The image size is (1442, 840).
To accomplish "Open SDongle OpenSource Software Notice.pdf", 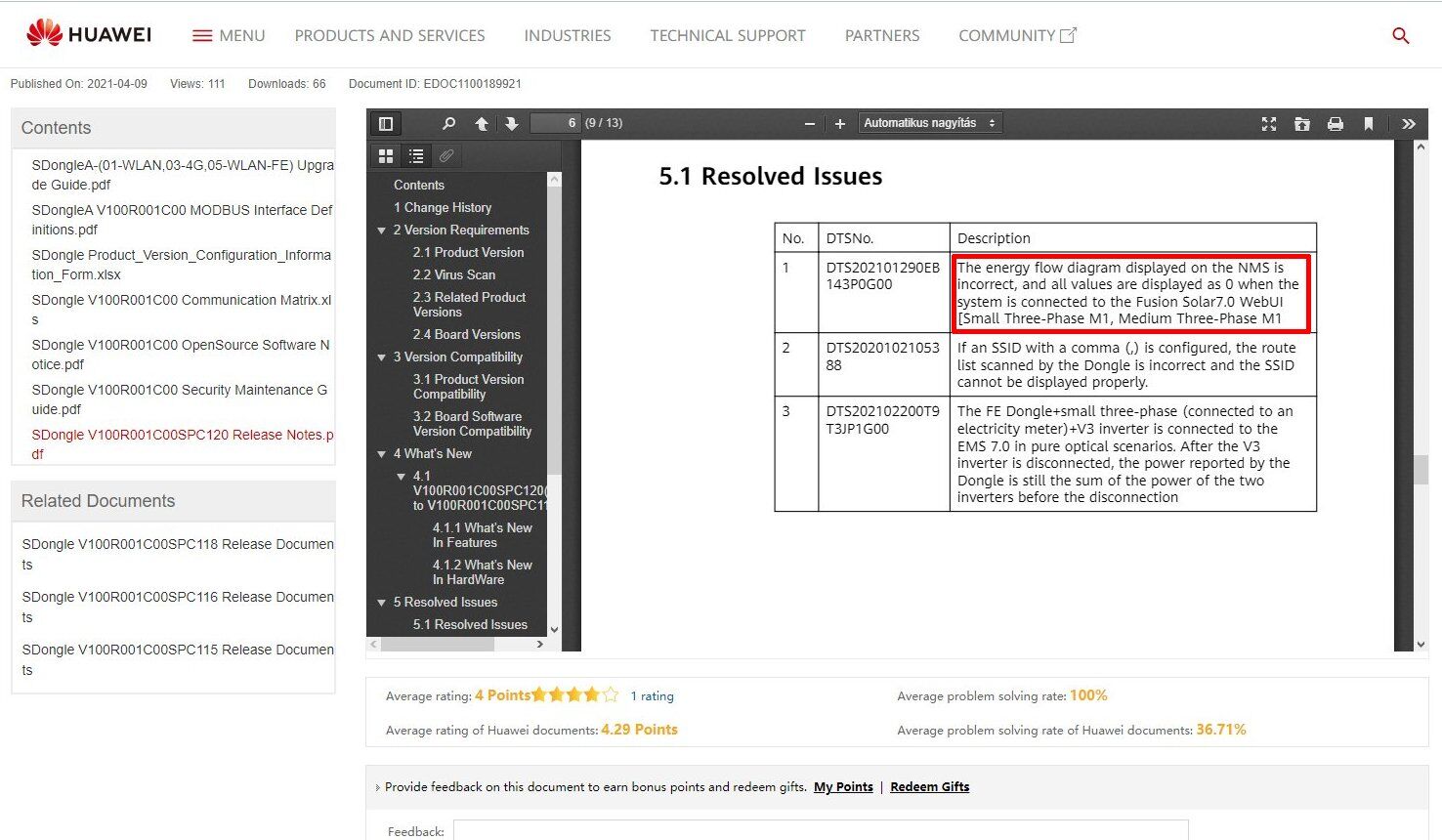I will click(181, 355).
